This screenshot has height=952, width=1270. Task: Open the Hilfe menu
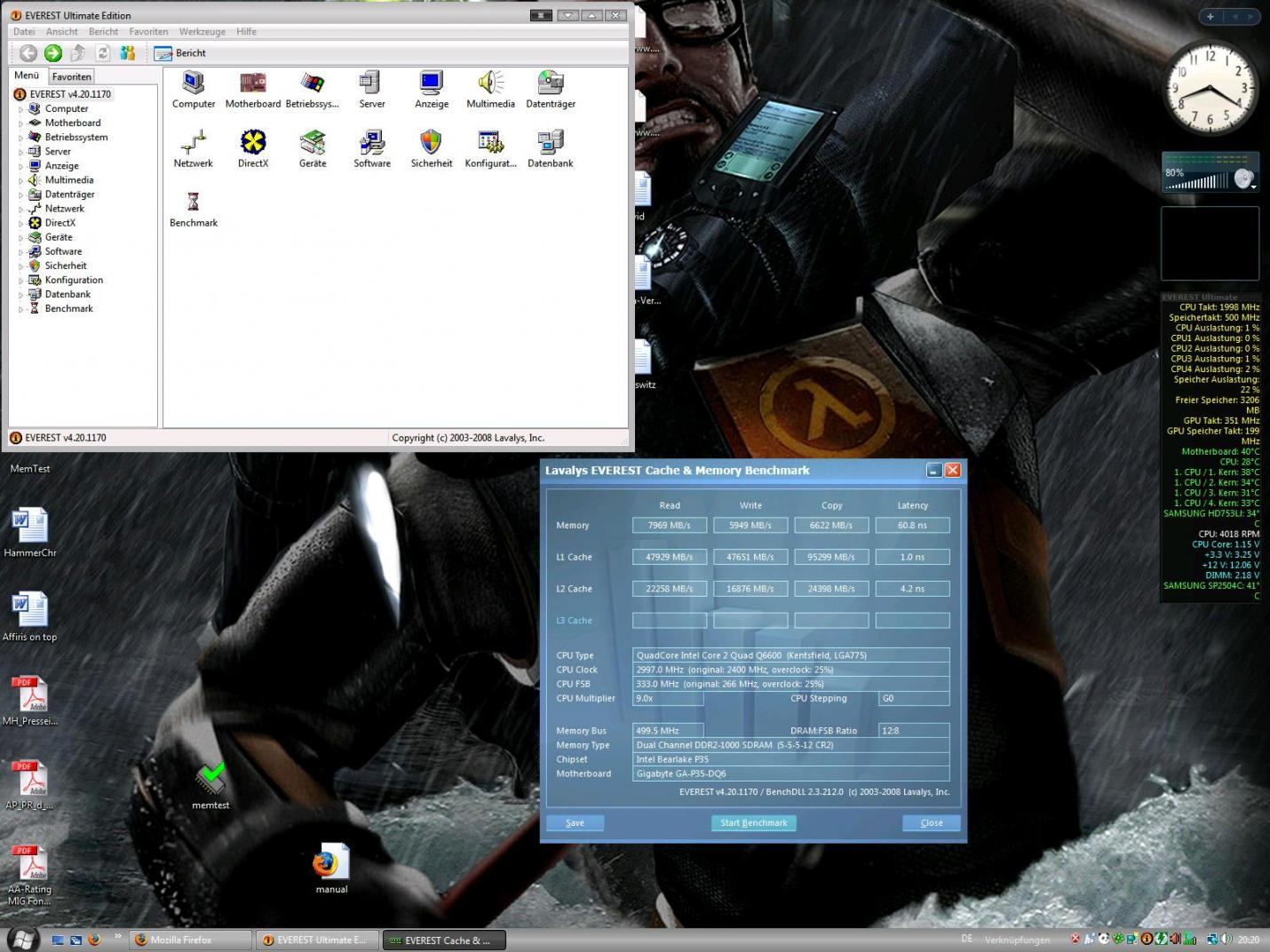click(246, 31)
